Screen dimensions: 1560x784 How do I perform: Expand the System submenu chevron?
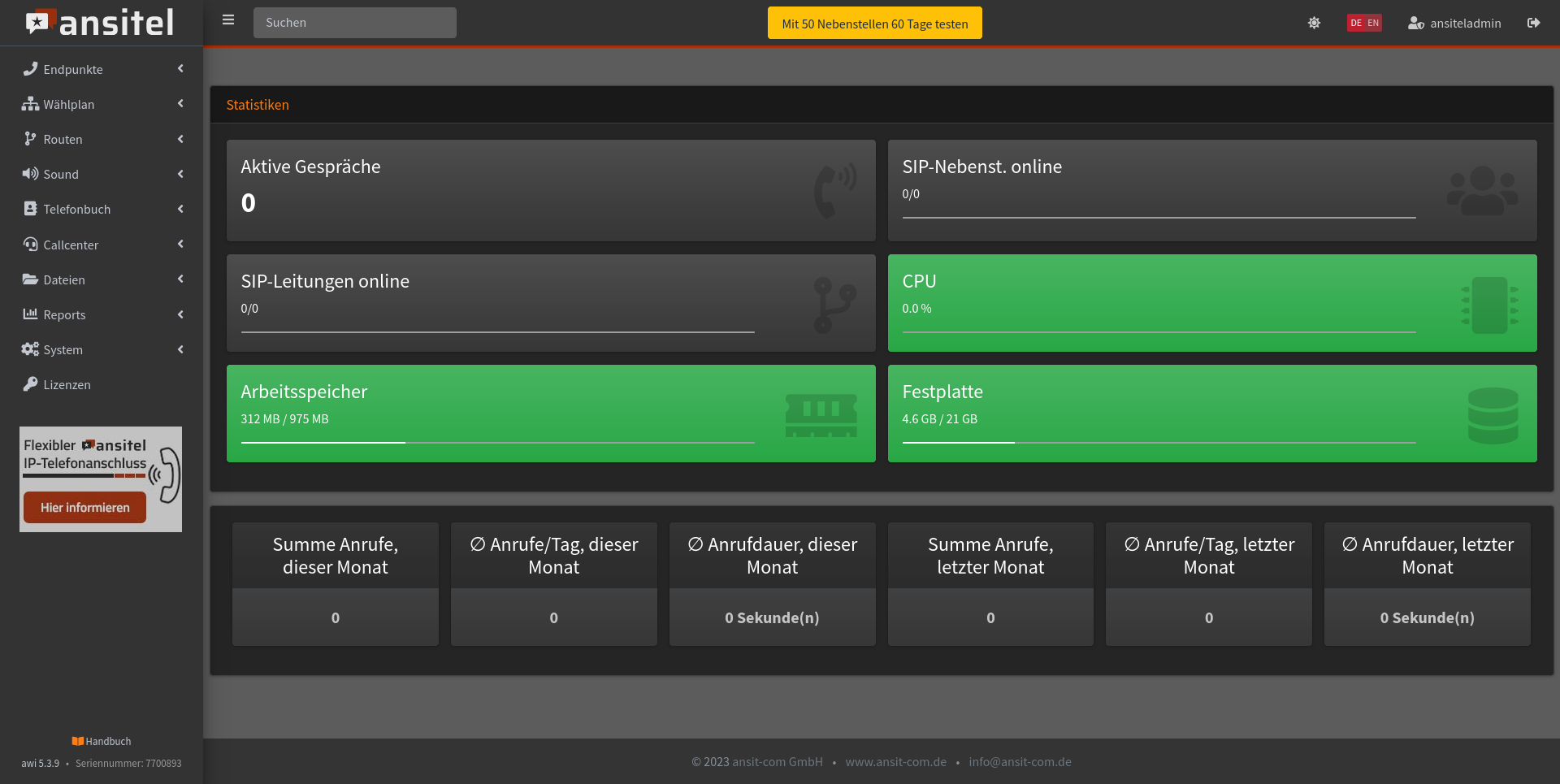[x=180, y=349]
